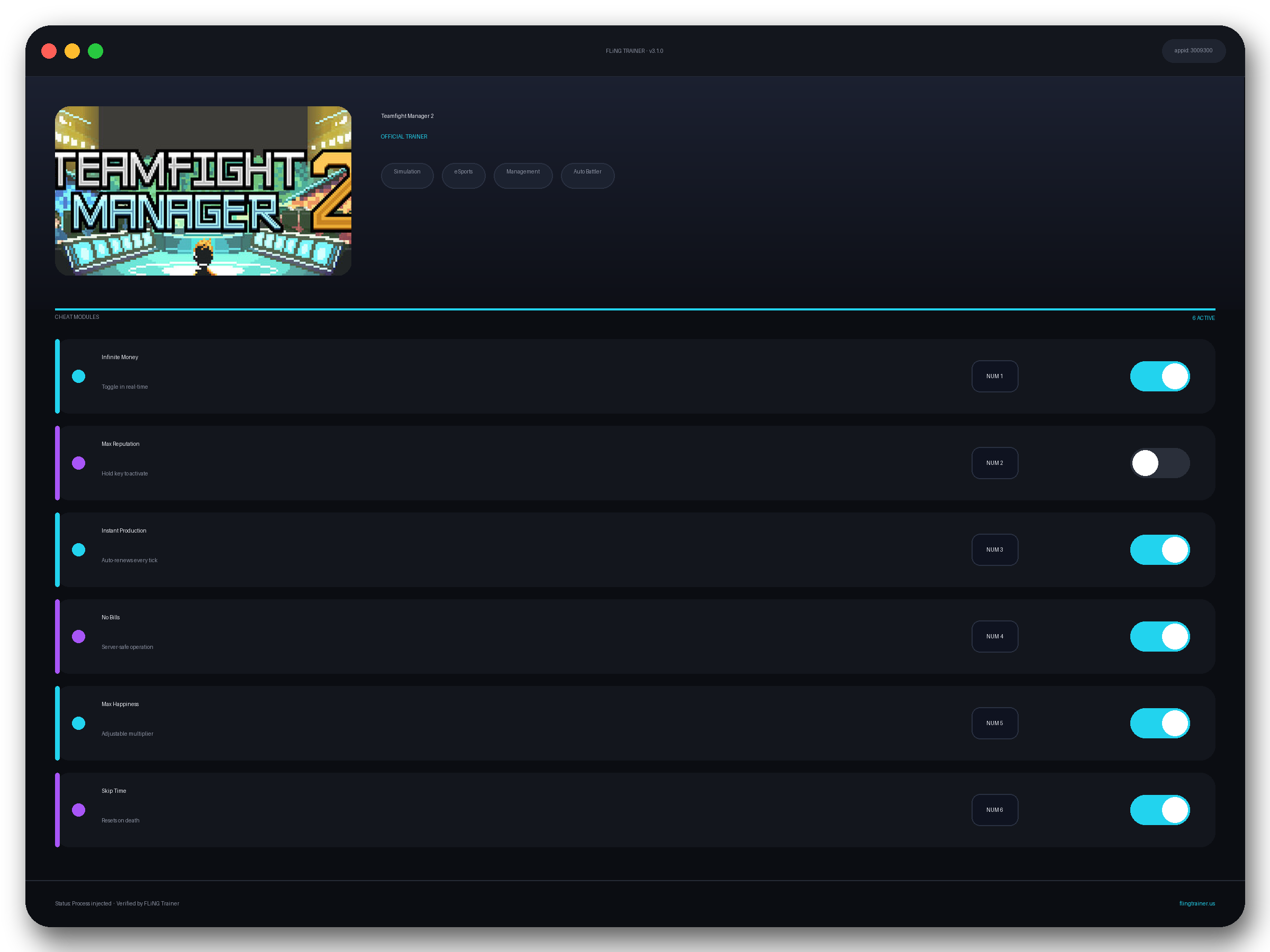Screen dimensions: 1270x952
Task: Click the Teamfight Manager 2 cover image
Action: 203,191
